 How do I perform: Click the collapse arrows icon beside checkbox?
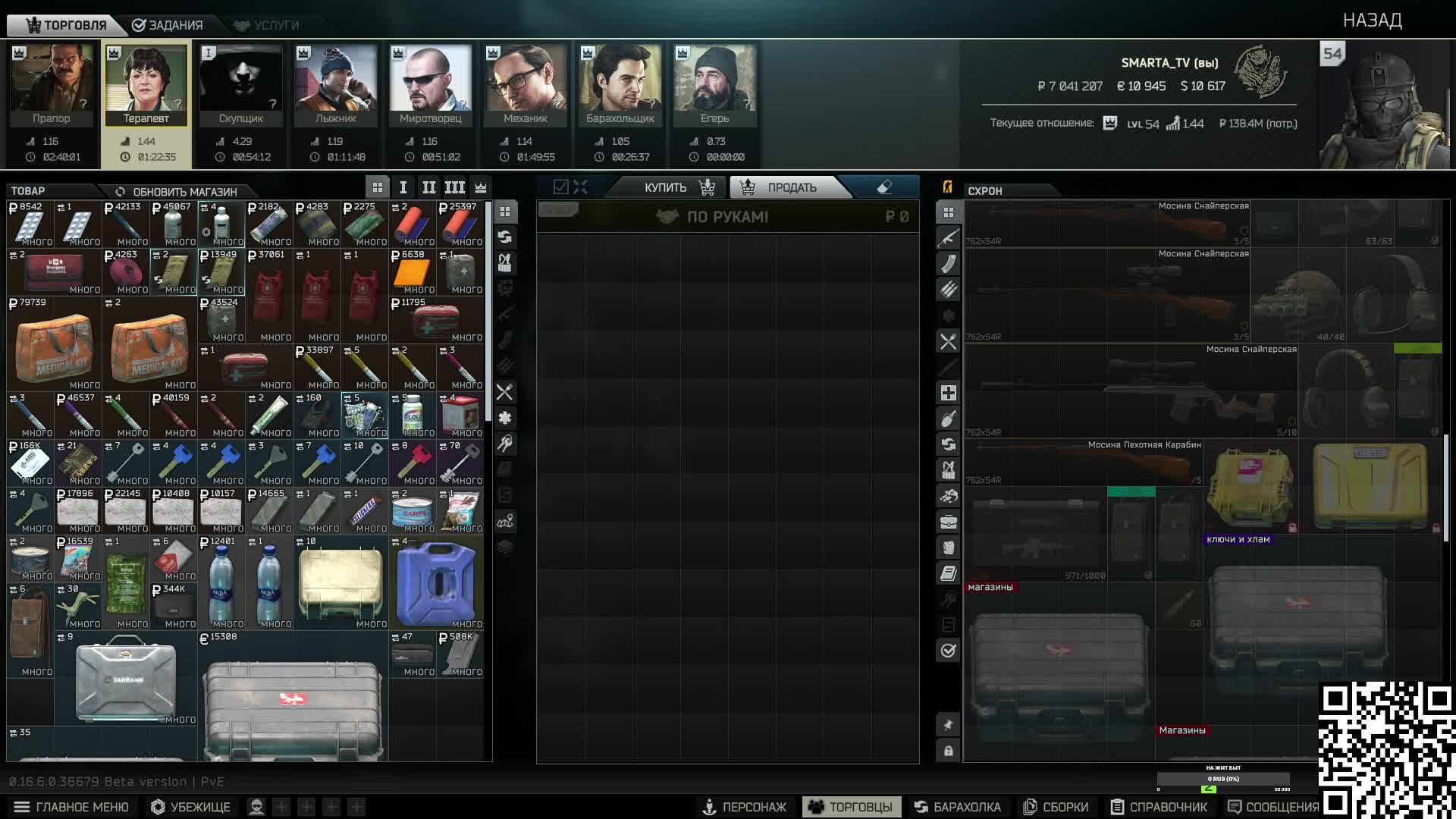580,187
